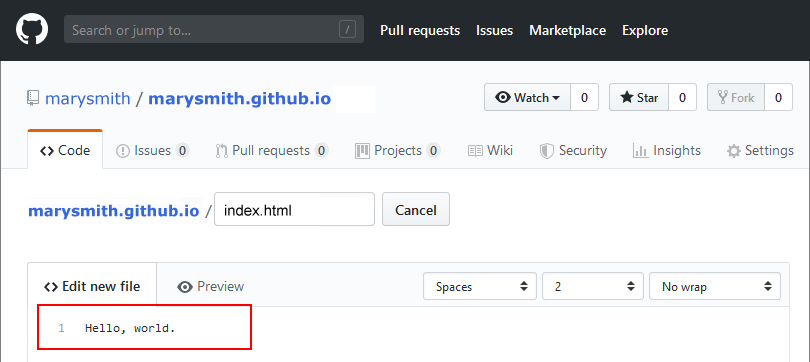Click the pull request icon on tab
Image resolution: width=810 pixels, height=362 pixels.
point(222,151)
